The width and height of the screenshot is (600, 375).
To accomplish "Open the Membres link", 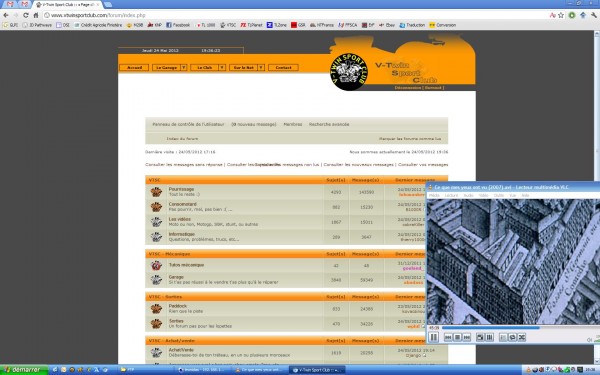I will (293, 124).
